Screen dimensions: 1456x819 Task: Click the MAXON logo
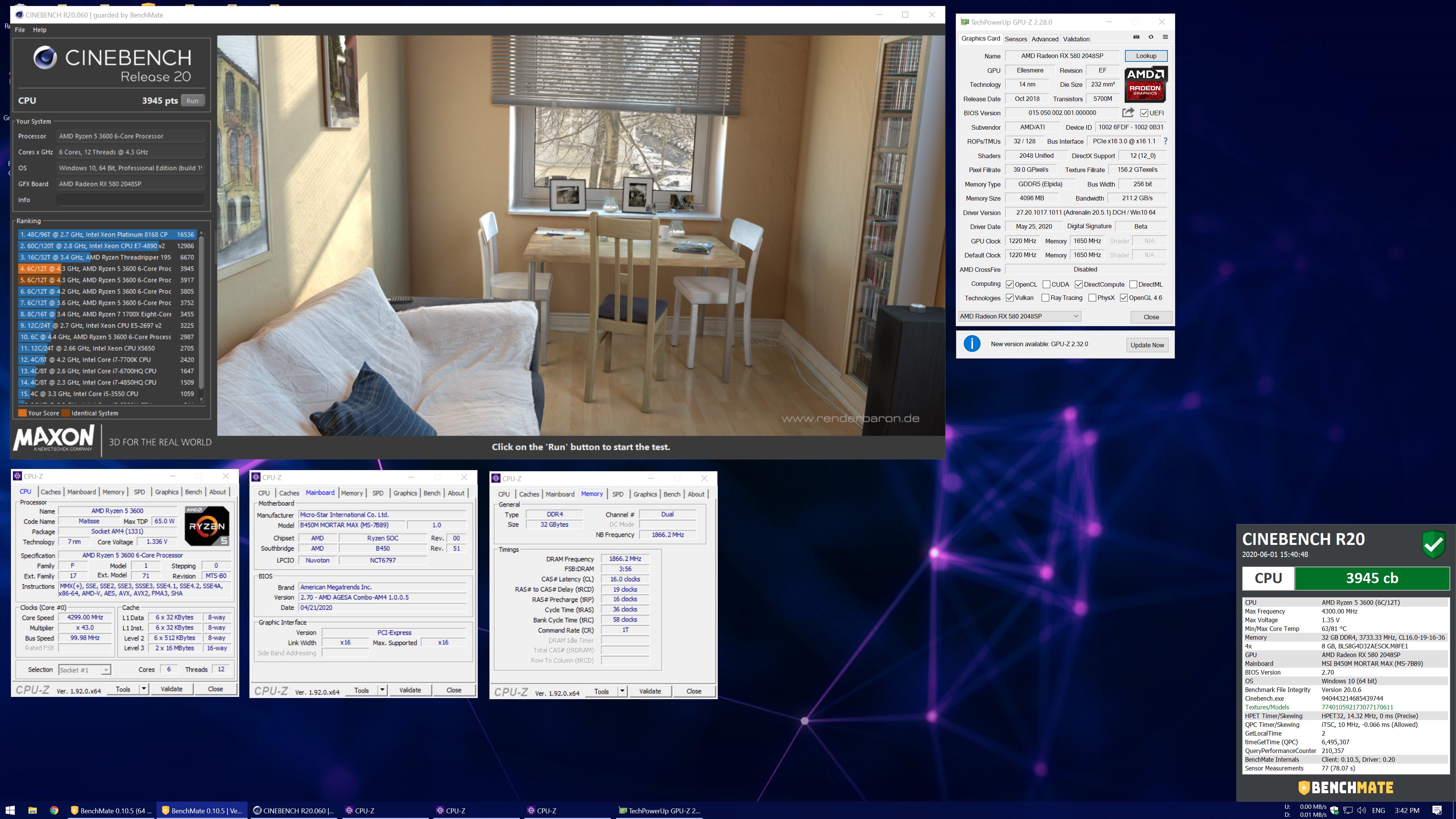54,439
